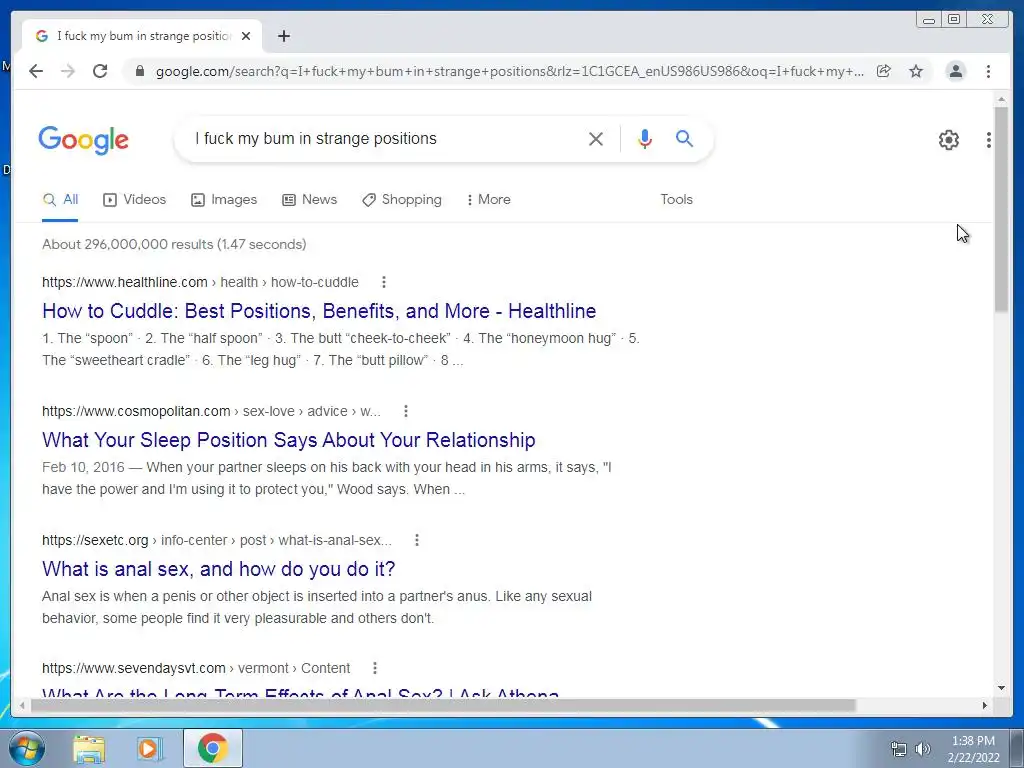
Task: Open the options menu for the sevendaysvt result
Action: point(375,668)
